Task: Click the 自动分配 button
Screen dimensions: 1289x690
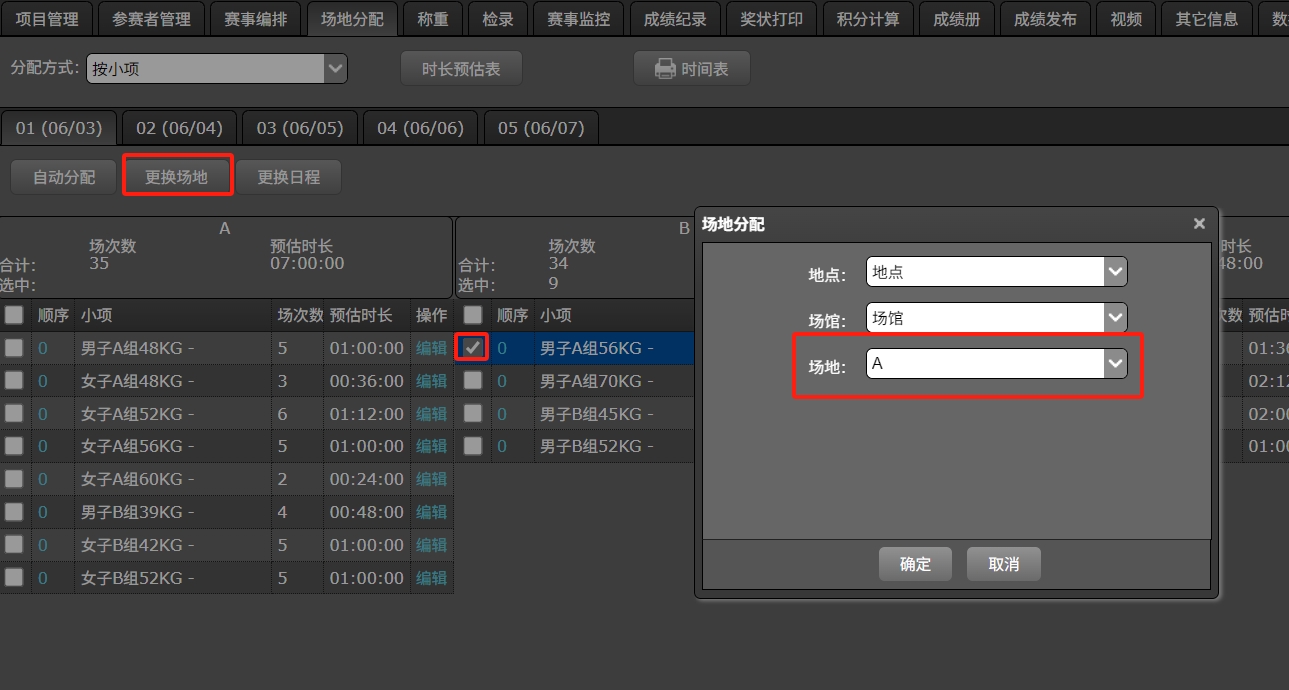Action: click(62, 176)
